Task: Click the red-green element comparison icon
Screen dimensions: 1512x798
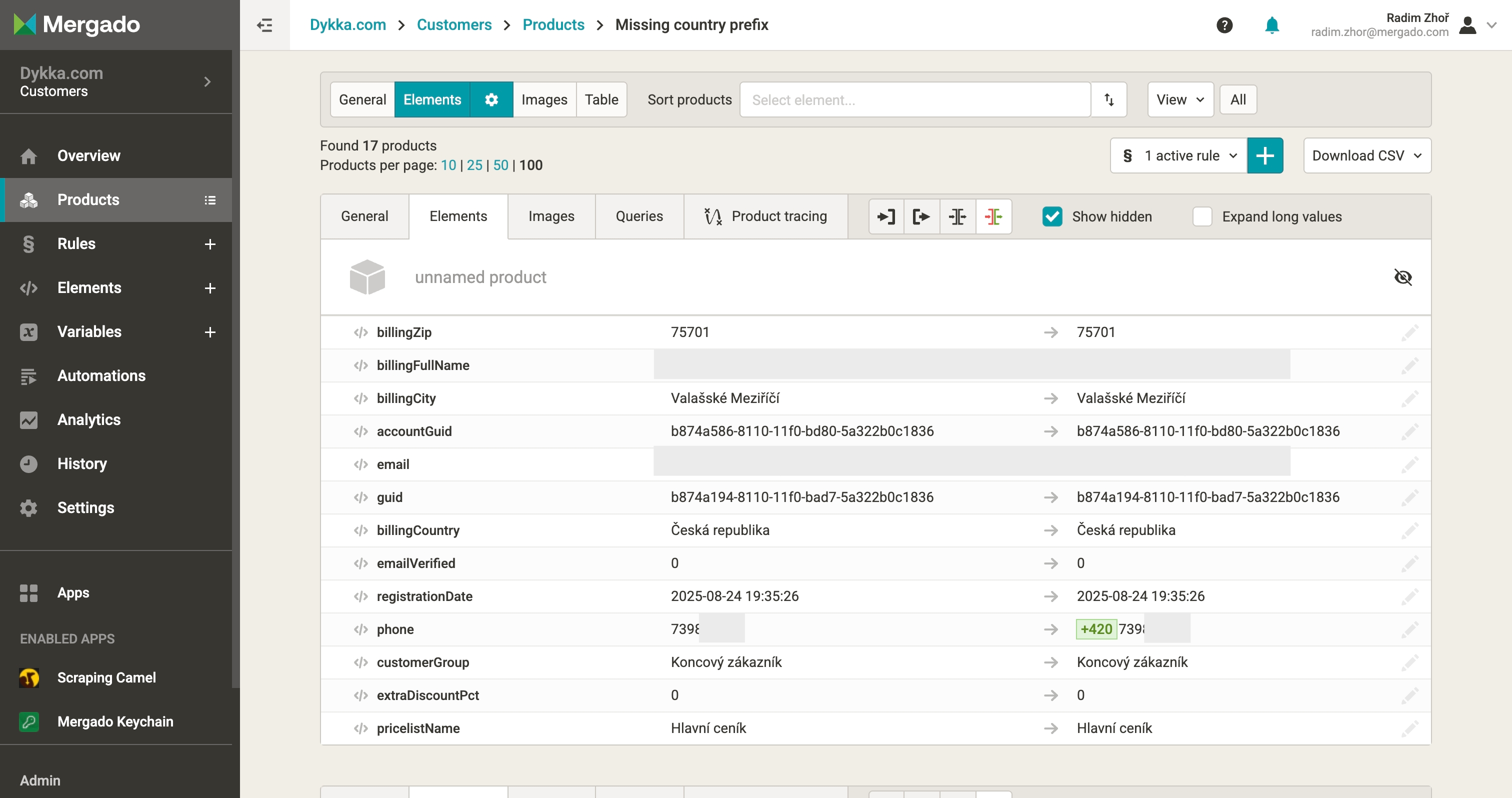Action: tap(993, 216)
